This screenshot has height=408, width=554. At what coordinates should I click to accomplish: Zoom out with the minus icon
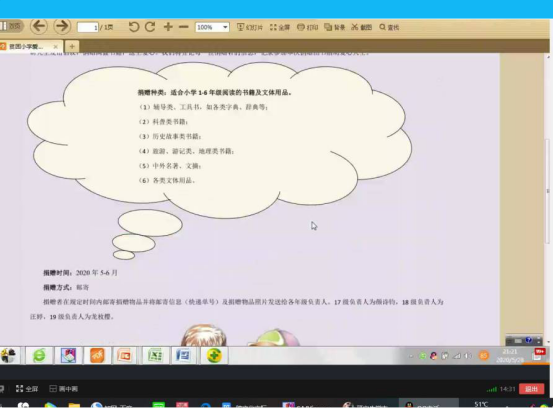tap(183, 27)
